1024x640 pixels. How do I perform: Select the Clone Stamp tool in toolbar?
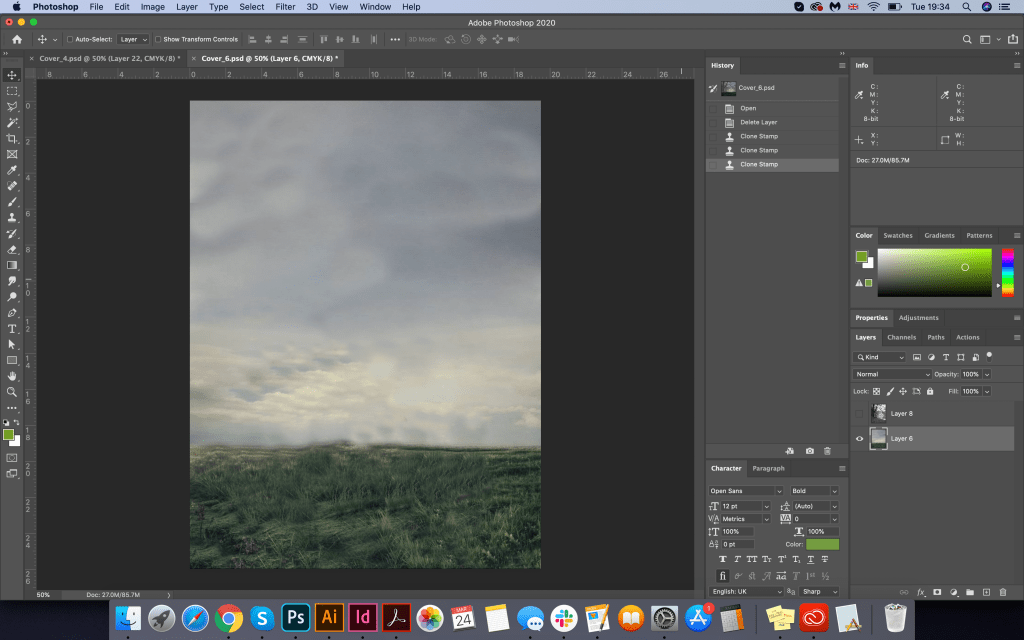[12, 217]
